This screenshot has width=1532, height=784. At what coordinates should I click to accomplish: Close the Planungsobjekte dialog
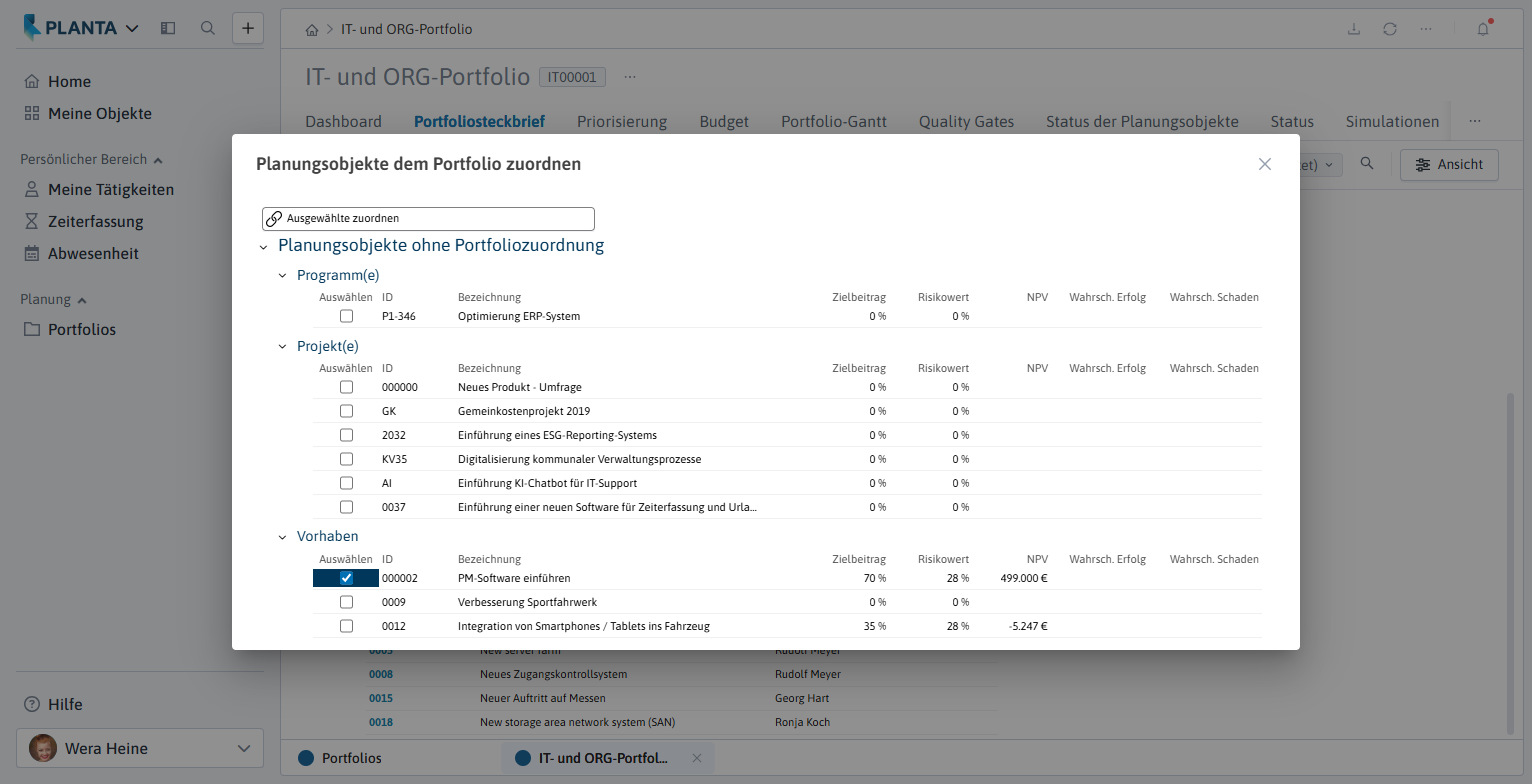click(1265, 164)
